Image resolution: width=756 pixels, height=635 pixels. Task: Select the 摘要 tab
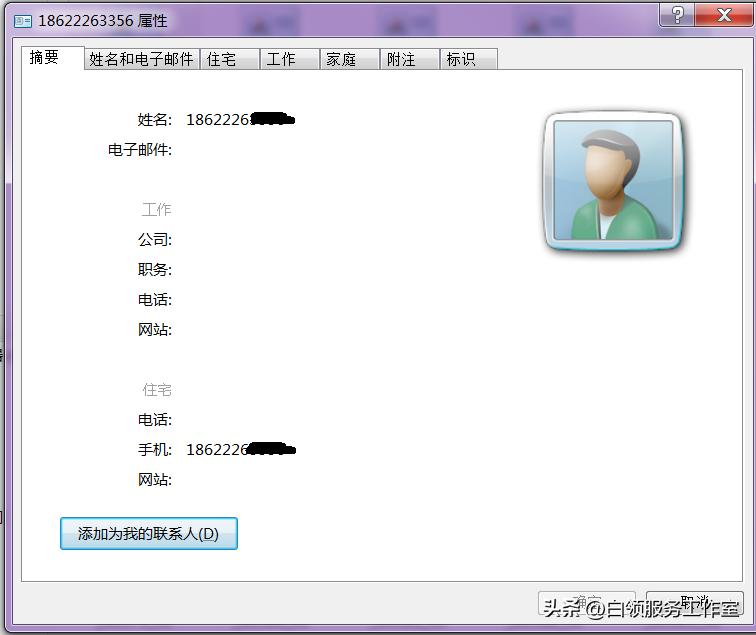[53, 58]
